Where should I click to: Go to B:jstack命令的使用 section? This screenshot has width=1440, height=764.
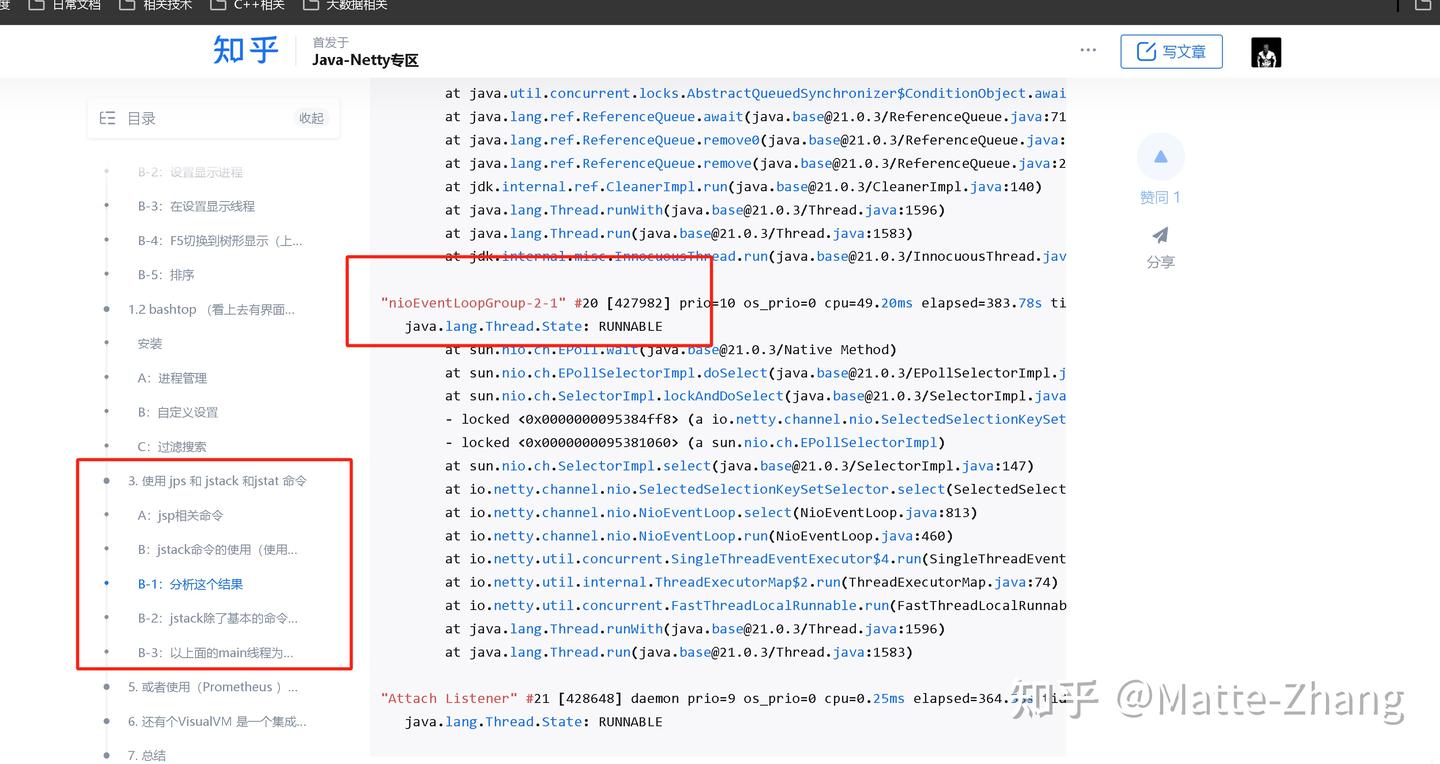[218, 550]
